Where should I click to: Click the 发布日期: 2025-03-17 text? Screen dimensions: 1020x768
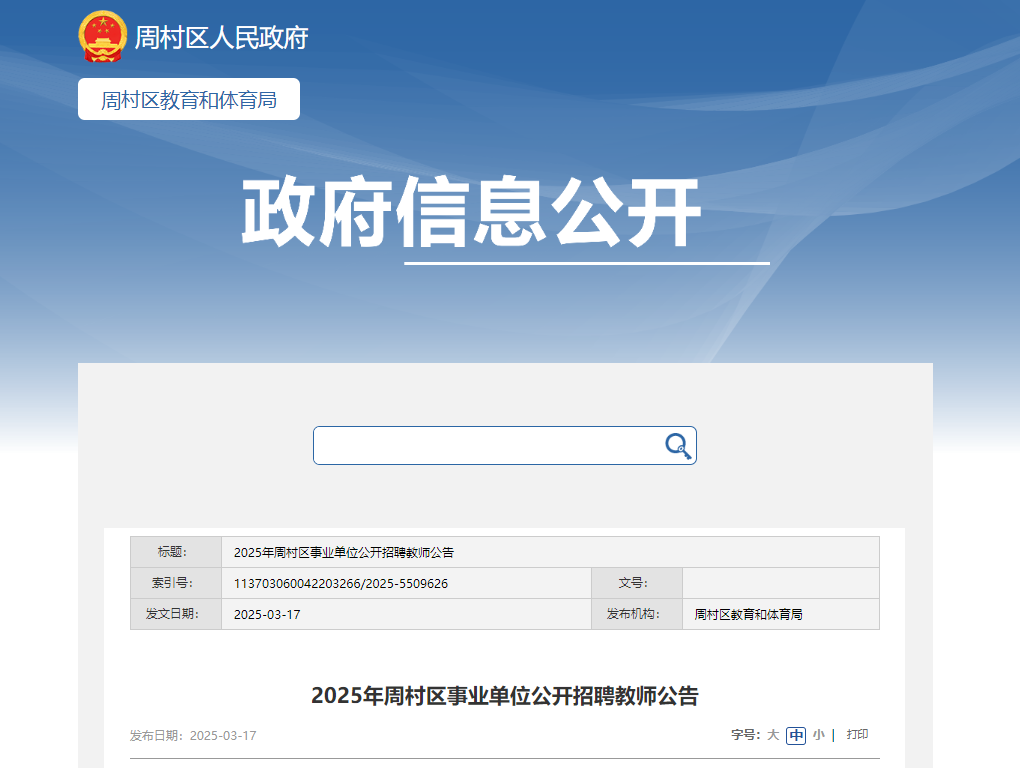pos(193,735)
